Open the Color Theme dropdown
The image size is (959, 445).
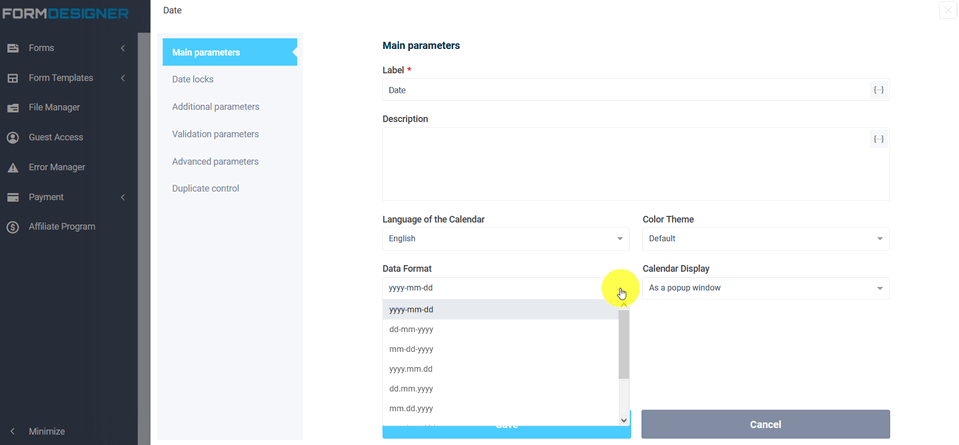tap(765, 239)
